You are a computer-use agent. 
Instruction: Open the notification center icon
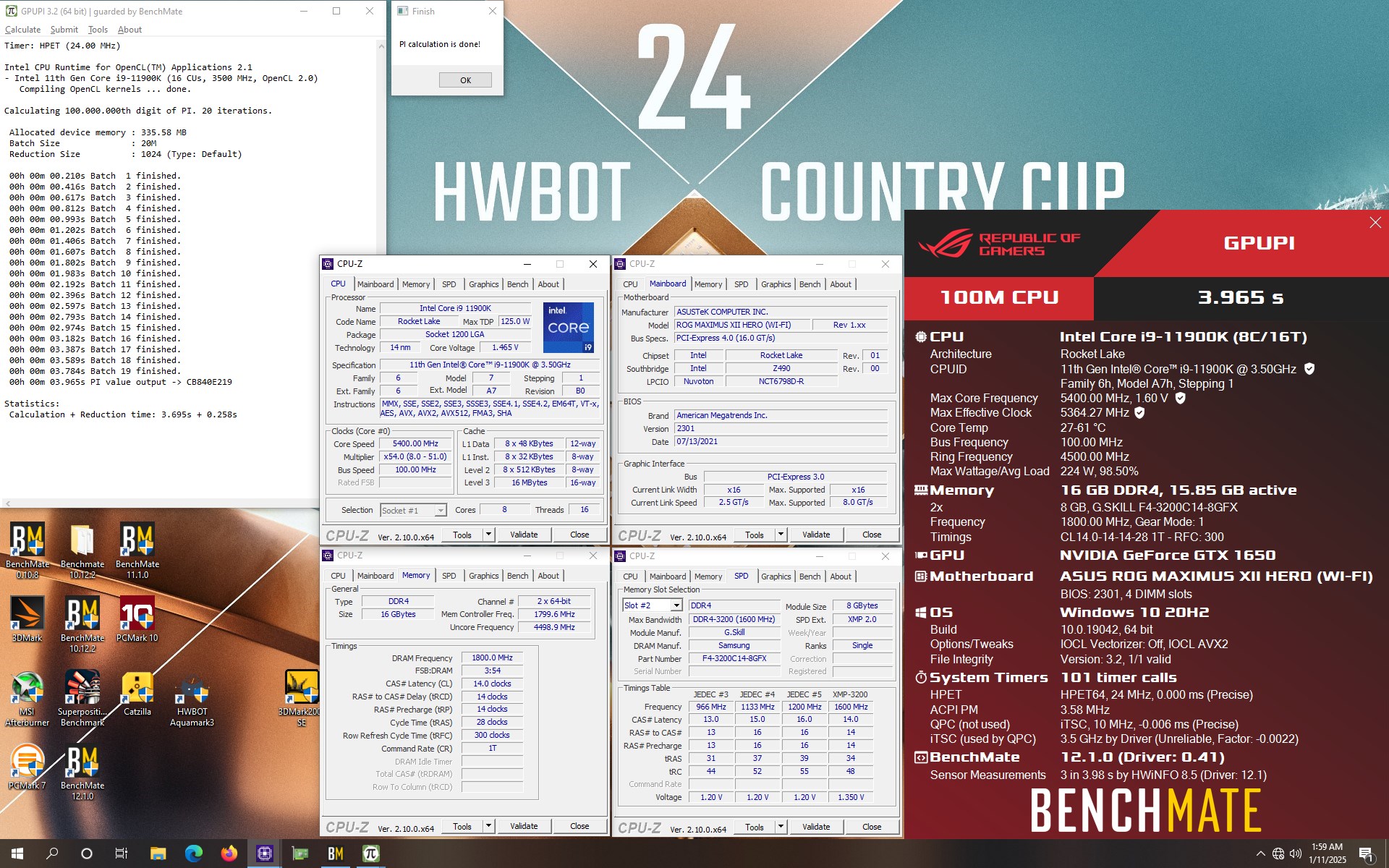1366,854
